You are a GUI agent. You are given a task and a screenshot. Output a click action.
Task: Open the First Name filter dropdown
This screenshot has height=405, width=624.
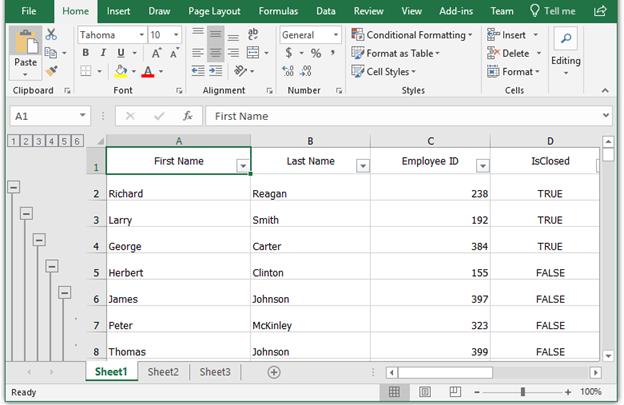point(243,166)
